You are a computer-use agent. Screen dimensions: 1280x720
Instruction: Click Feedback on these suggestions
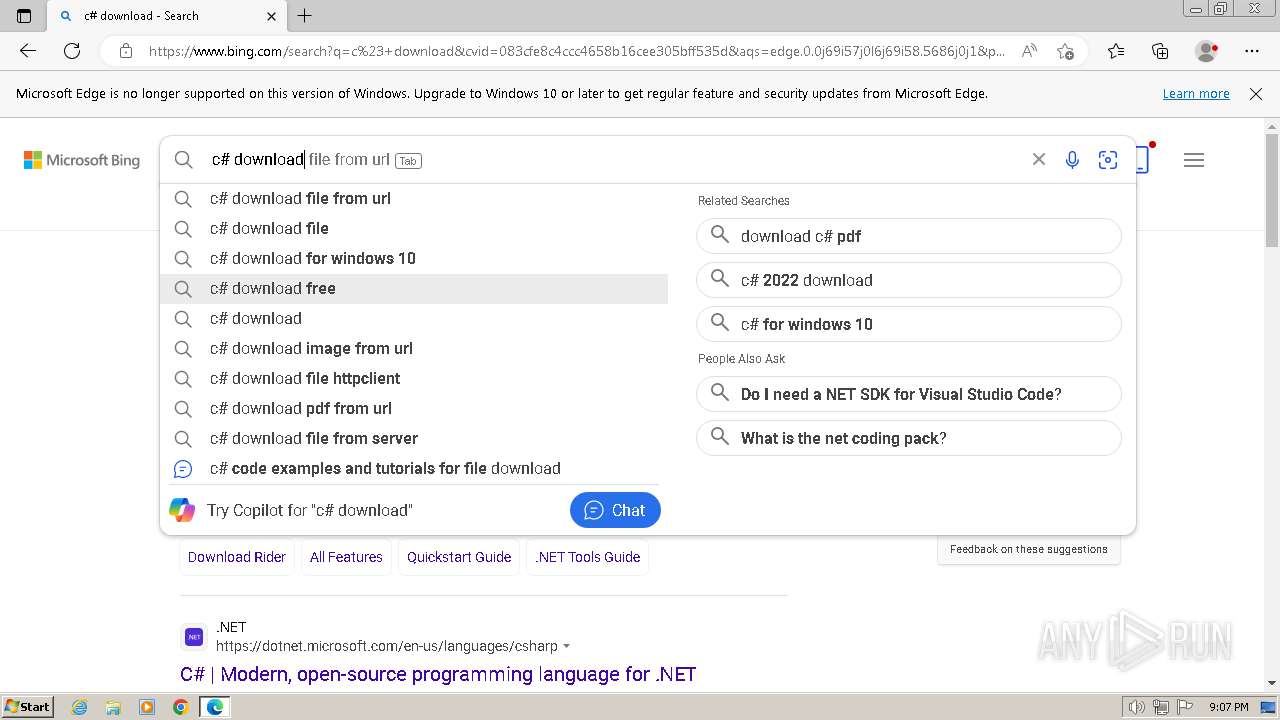point(1029,549)
